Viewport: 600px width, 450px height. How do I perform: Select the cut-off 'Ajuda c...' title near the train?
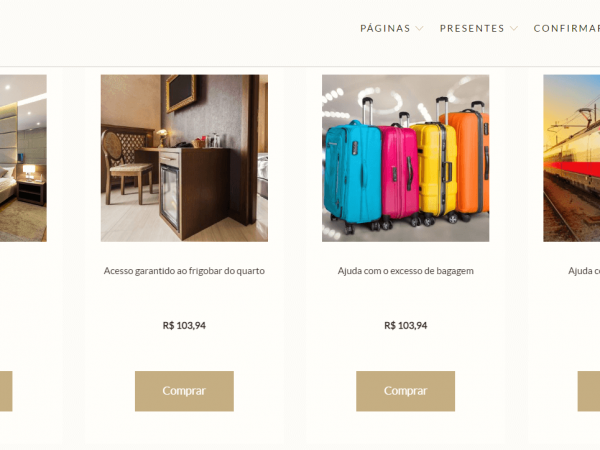click(584, 271)
